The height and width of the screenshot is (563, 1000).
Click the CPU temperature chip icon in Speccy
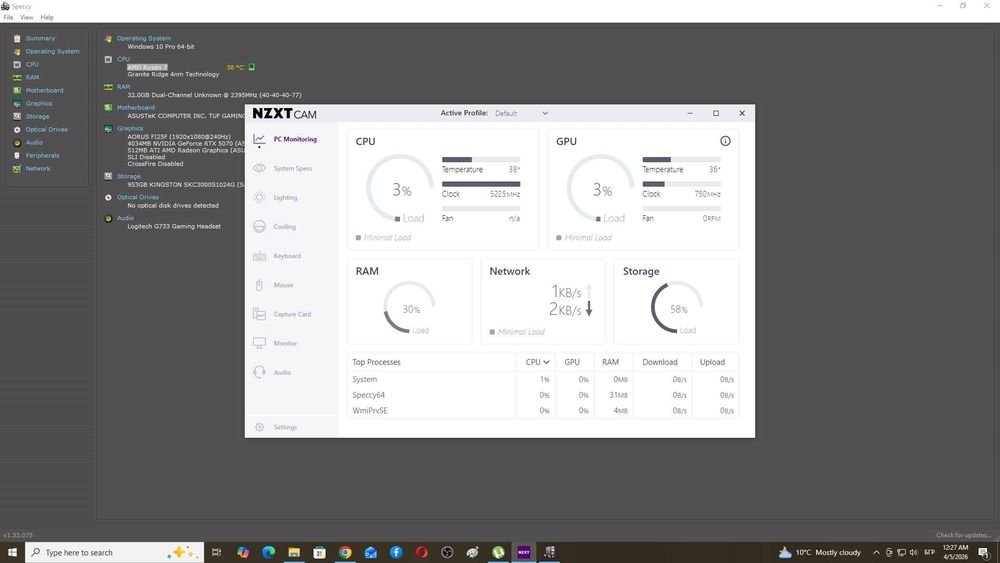coord(251,67)
